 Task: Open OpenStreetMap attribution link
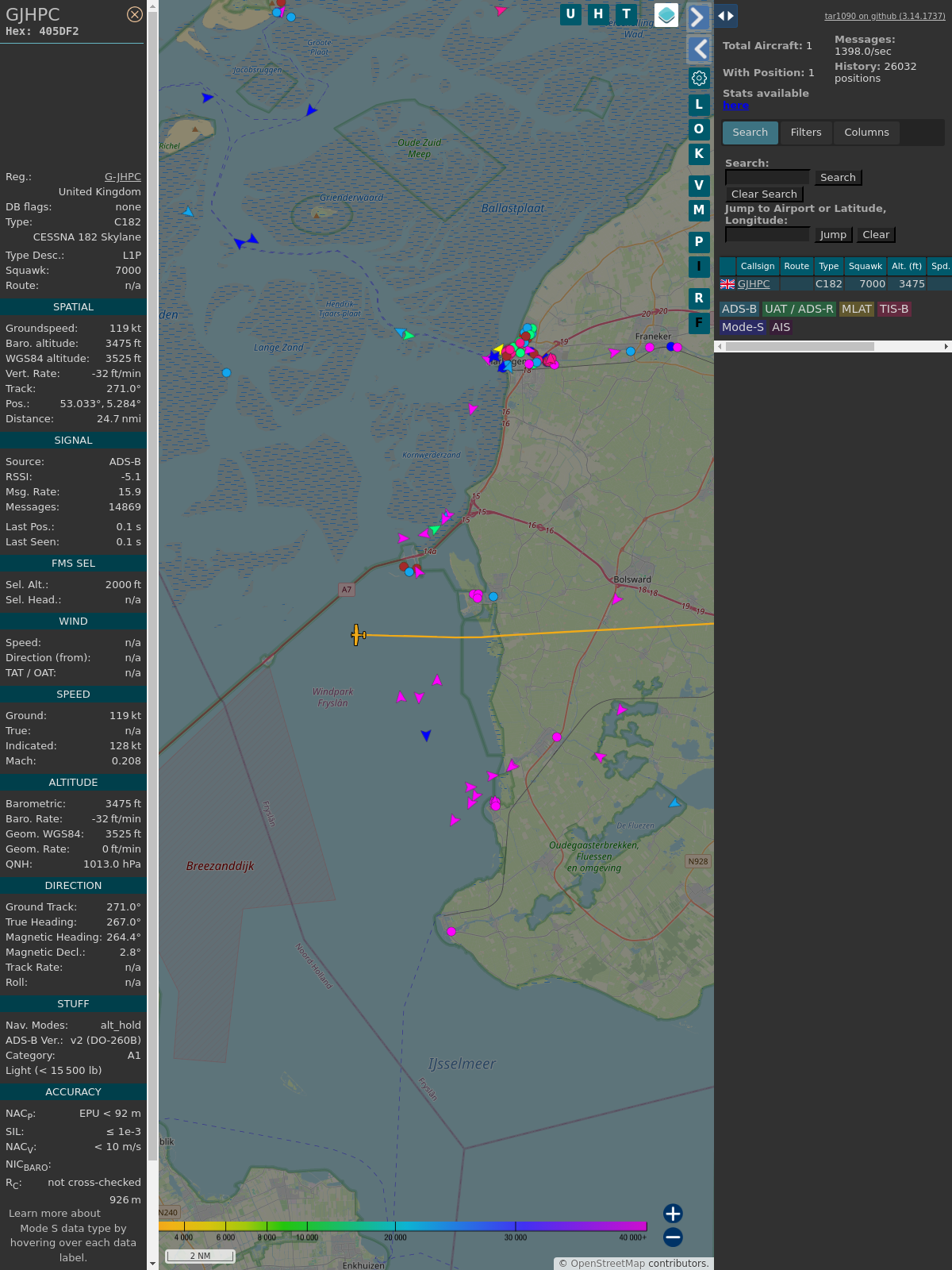pyautogui.click(x=608, y=1264)
